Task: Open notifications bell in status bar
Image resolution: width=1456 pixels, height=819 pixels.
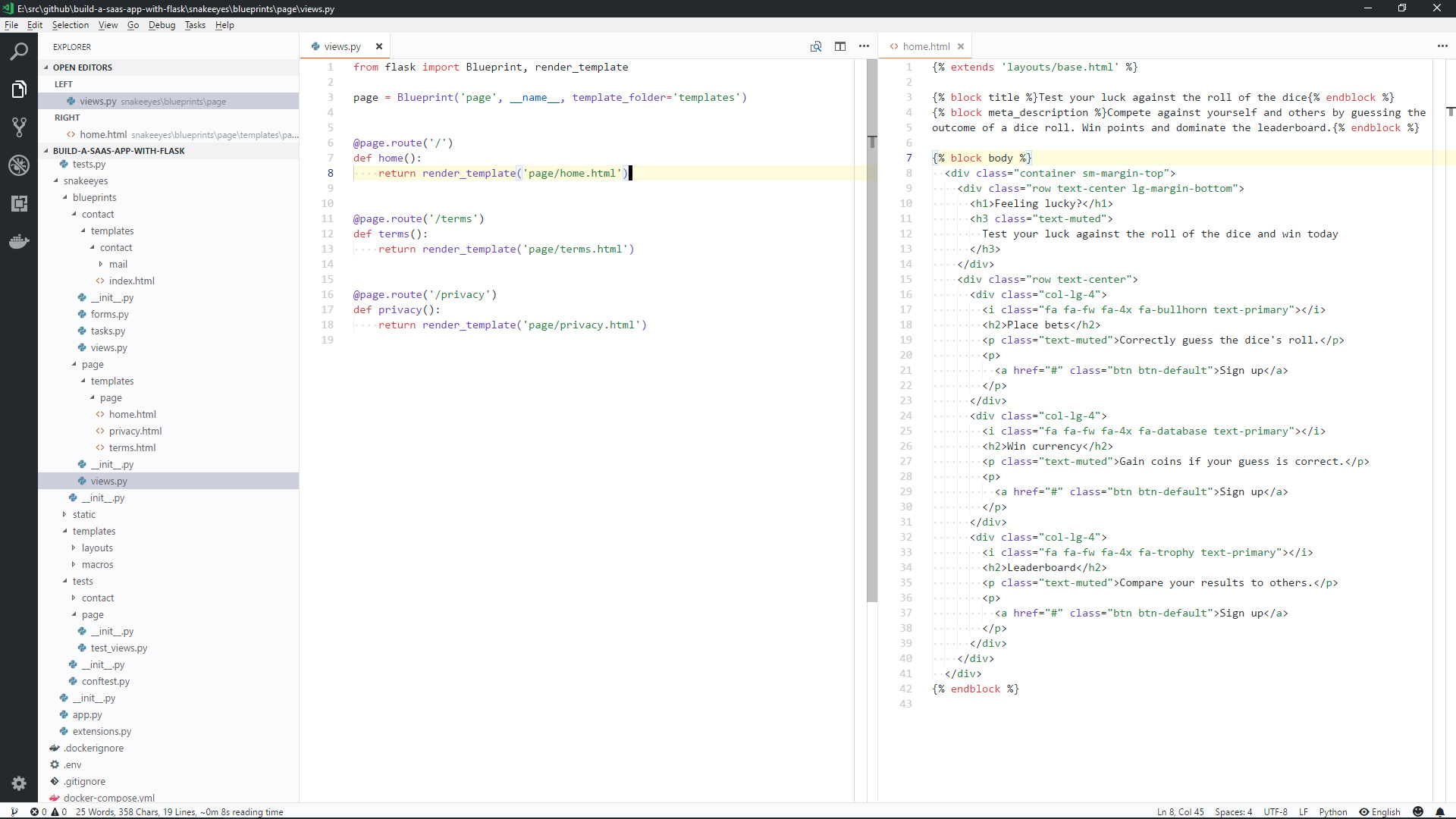Action: pos(1440,811)
